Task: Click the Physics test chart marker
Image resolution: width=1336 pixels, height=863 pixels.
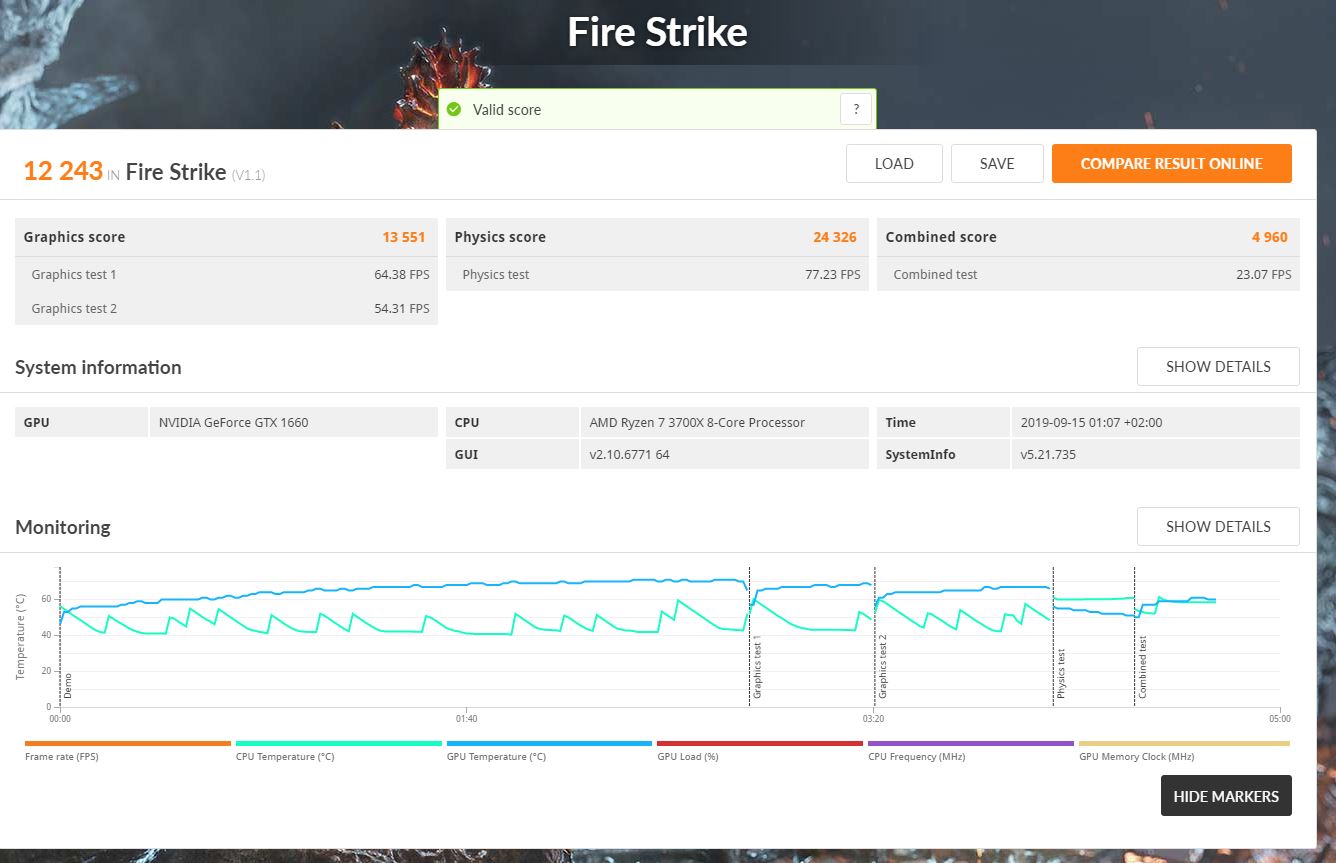Action: [1062, 672]
